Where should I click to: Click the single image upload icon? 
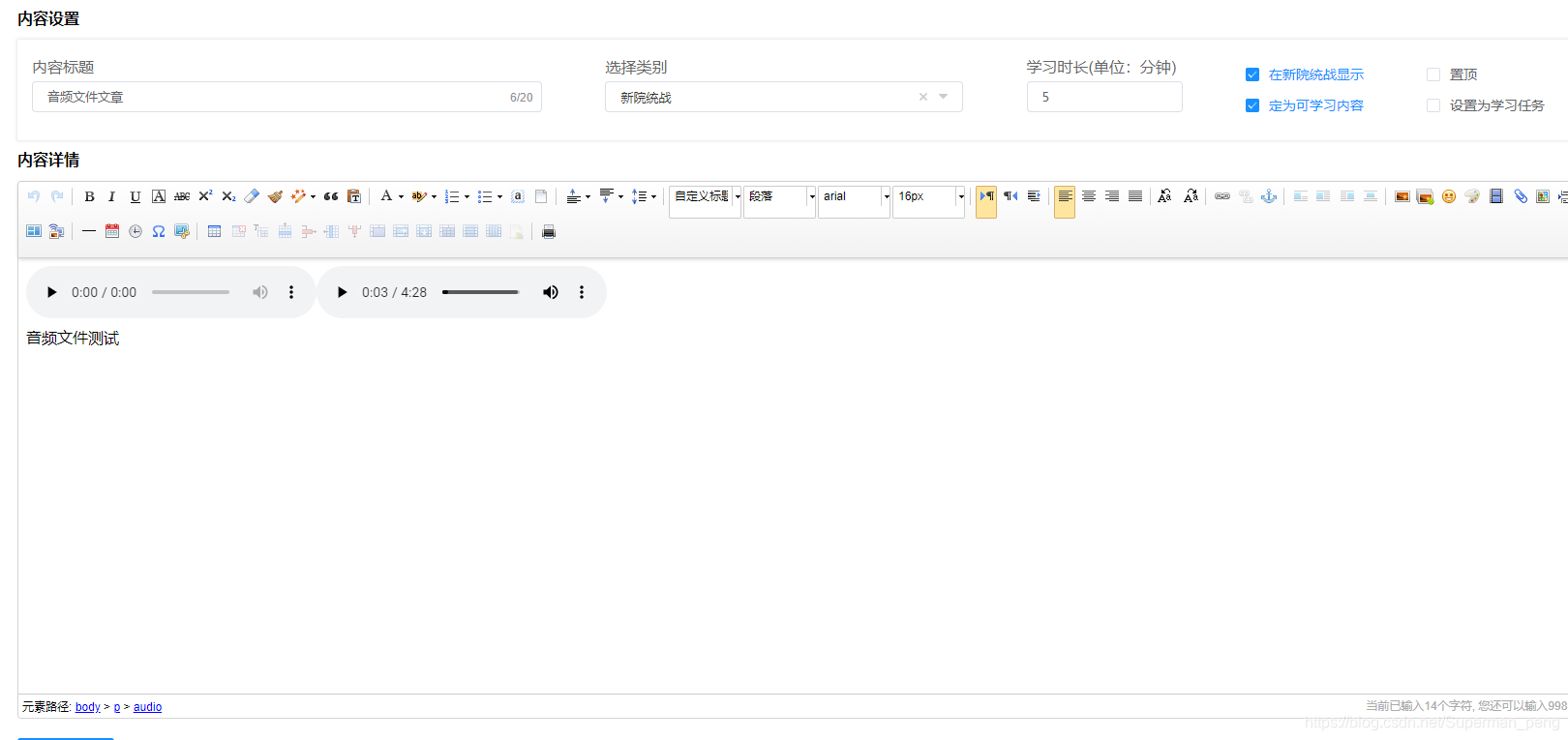click(1402, 196)
